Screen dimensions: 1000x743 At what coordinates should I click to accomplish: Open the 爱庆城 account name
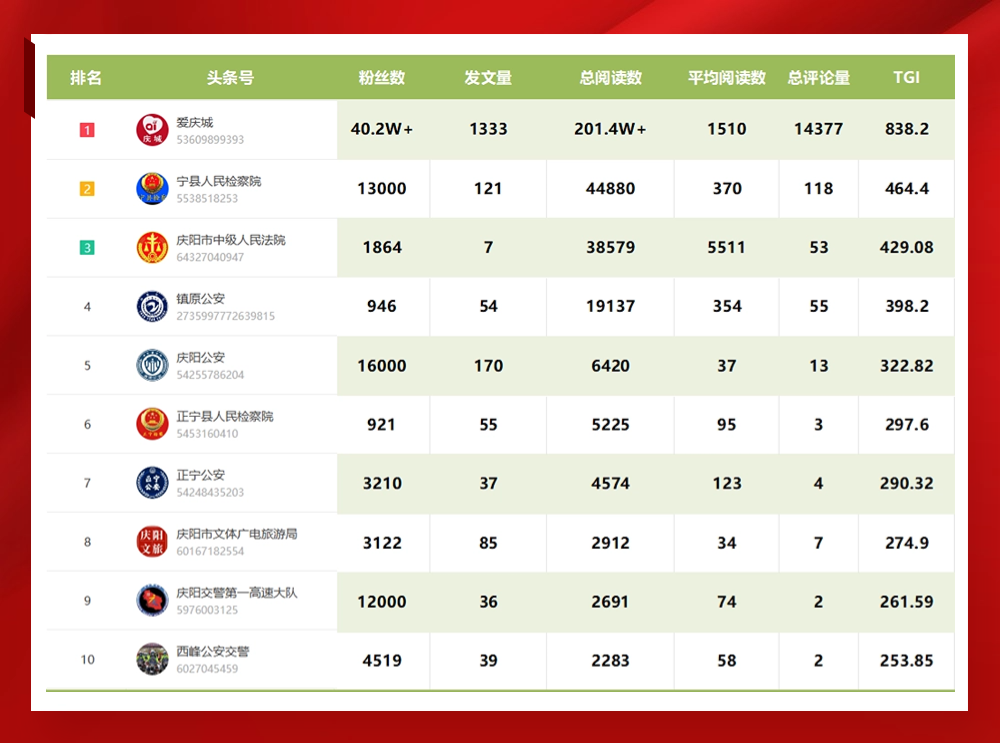click(x=195, y=122)
